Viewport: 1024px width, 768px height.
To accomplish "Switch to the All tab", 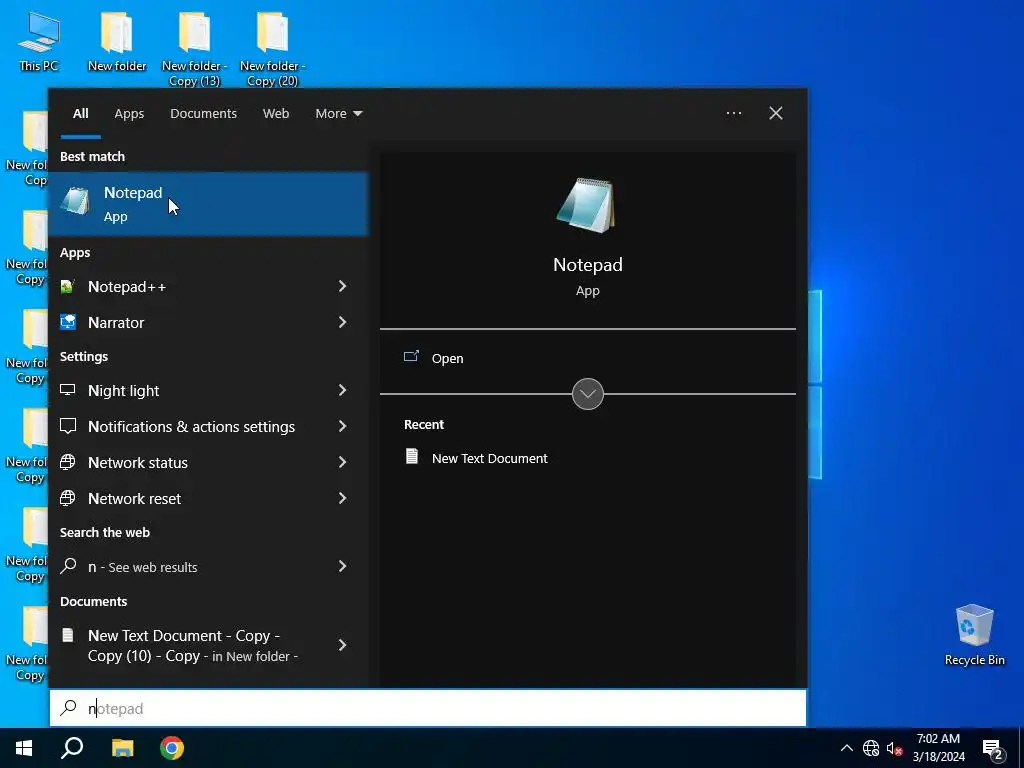I will point(80,114).
